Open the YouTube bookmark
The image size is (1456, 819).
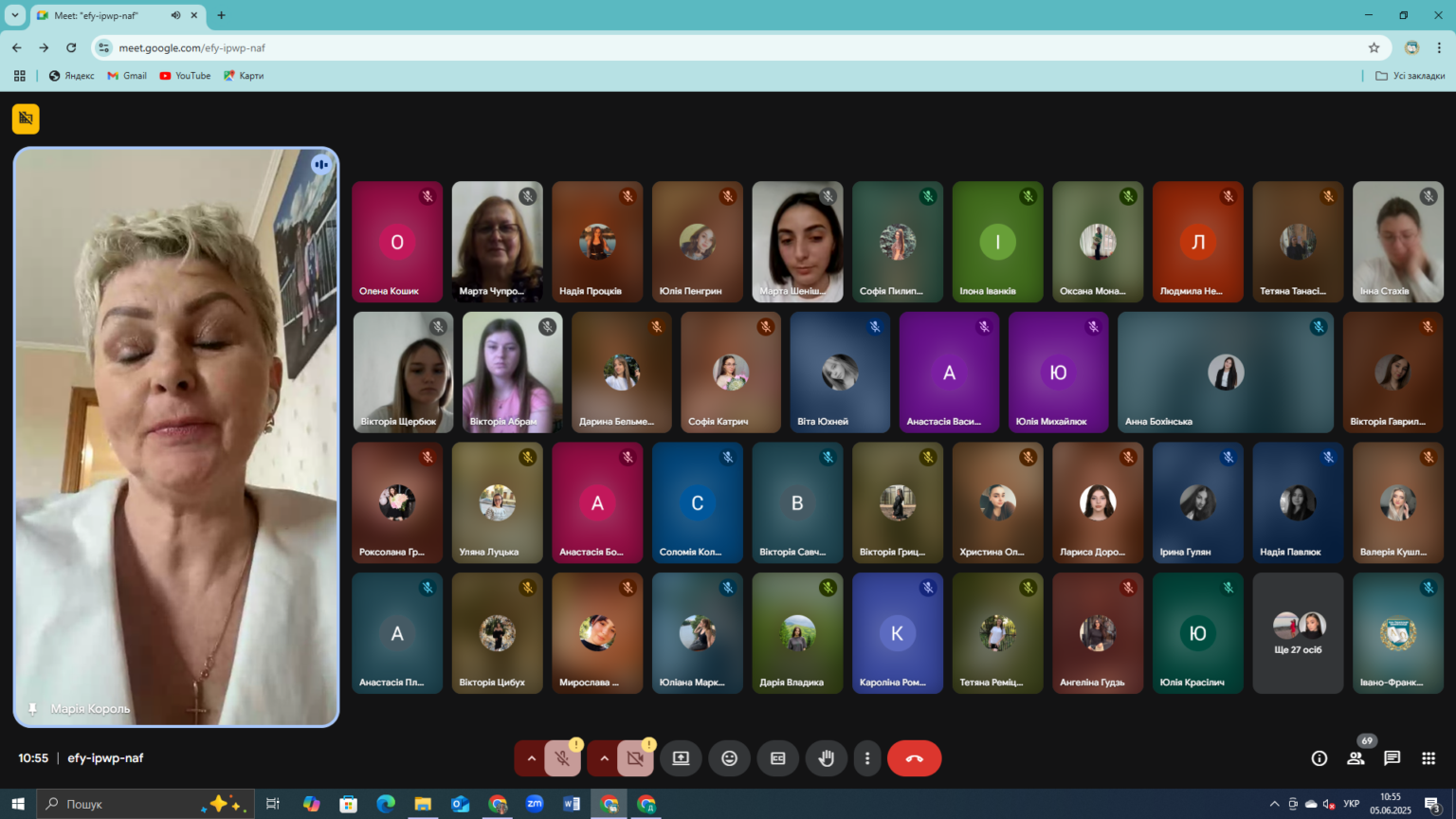tap(185, 76)
